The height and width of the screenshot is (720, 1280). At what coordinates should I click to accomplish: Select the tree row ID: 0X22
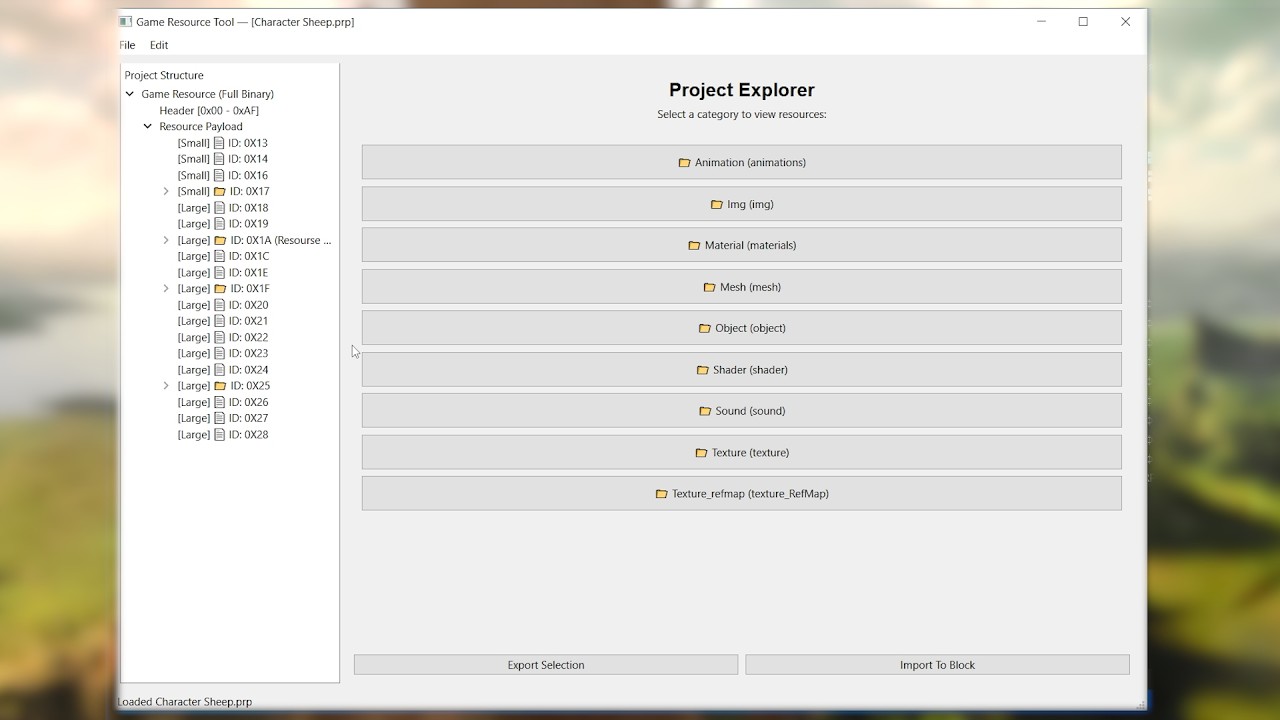(223, 337)
